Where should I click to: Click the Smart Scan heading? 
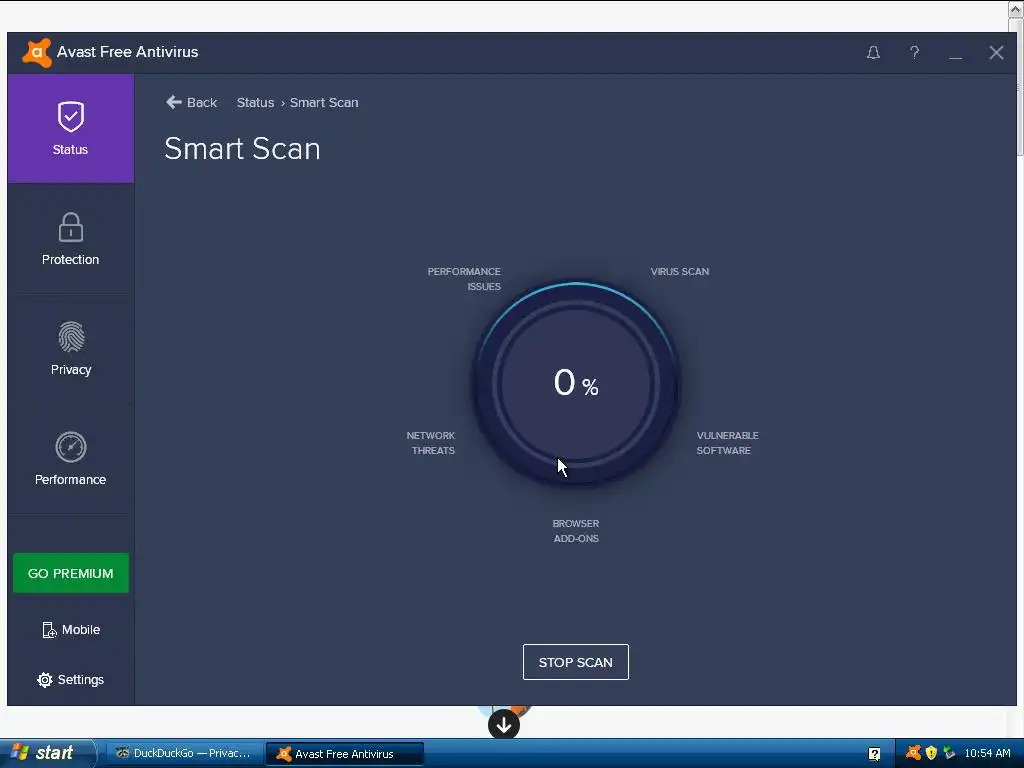(242, 149)
